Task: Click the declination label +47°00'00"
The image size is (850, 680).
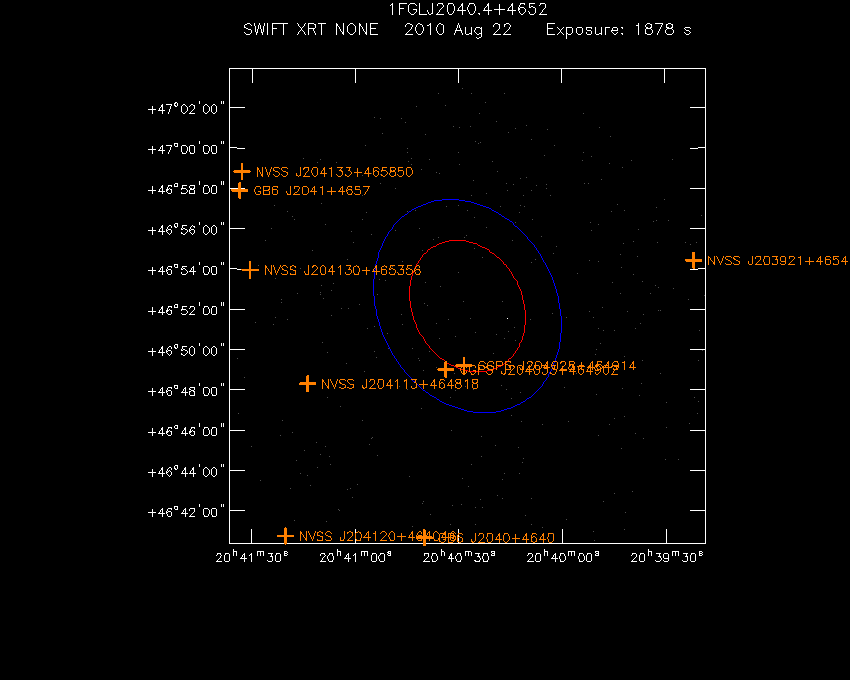Action: click(x=186, y=149)
